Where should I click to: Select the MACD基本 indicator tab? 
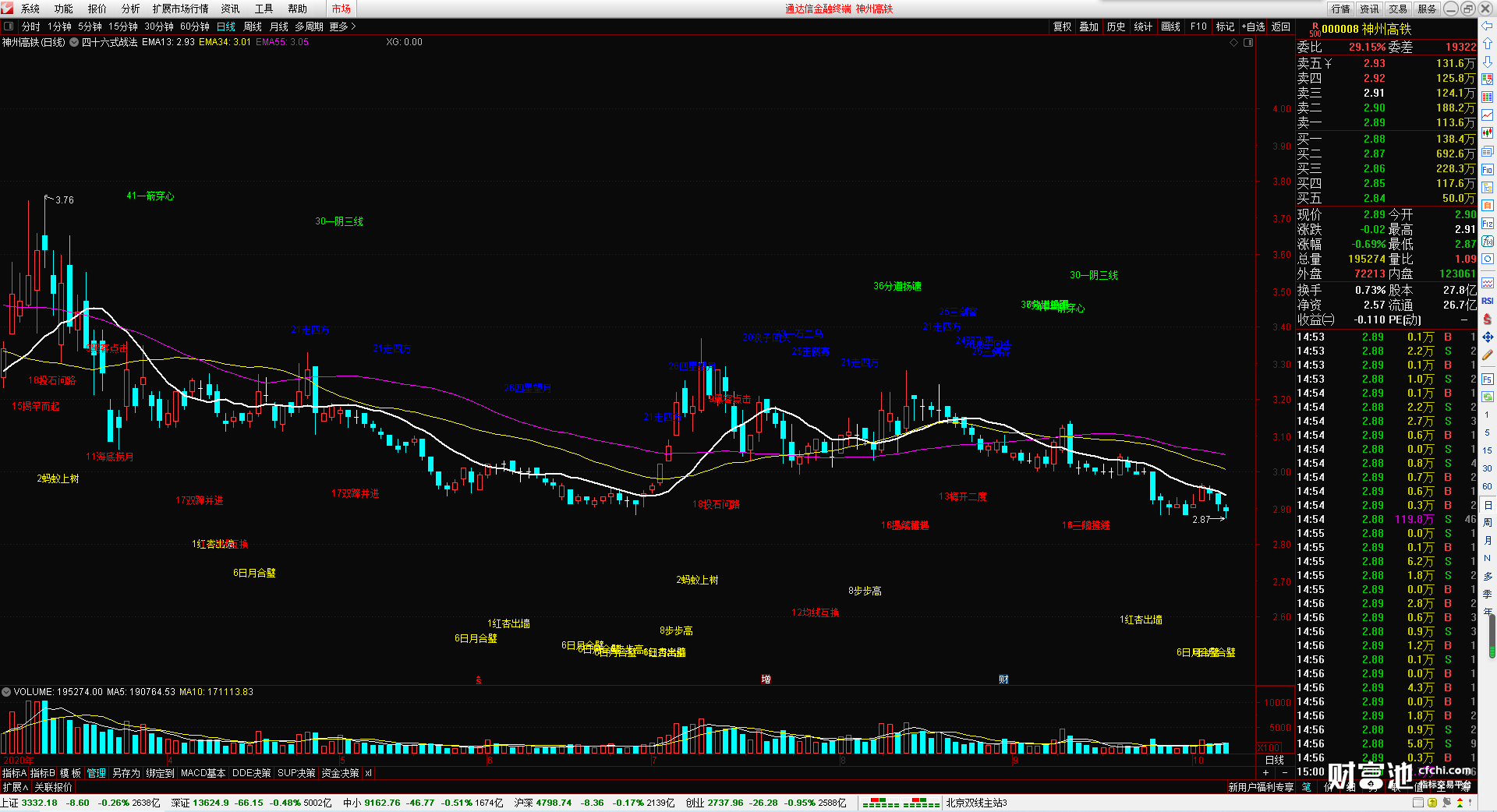[x=203, y=773]
